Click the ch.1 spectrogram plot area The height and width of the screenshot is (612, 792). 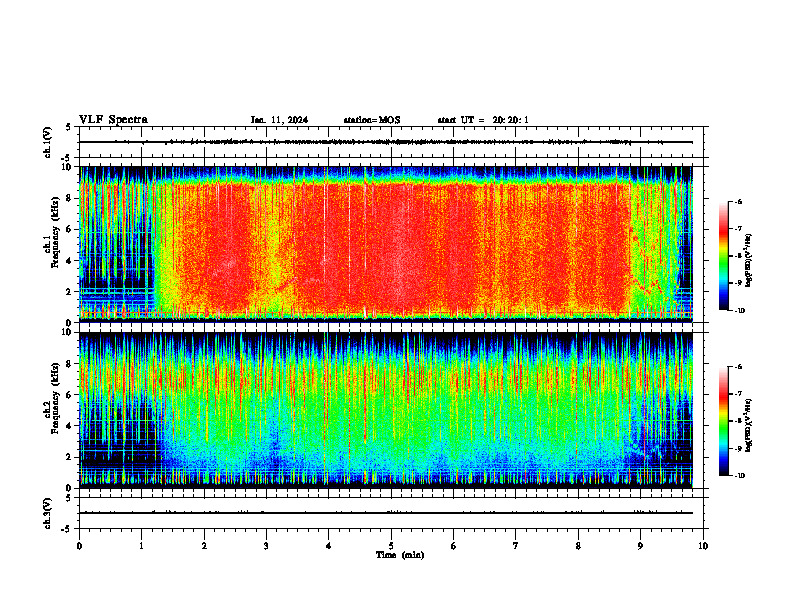point(386,244)
